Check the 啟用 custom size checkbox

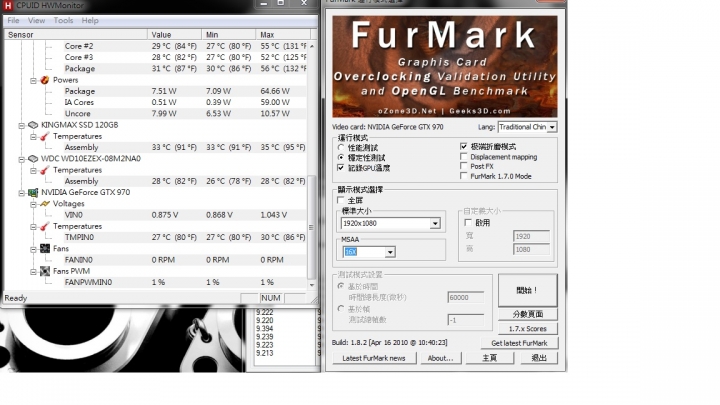[x=468, y=223]
